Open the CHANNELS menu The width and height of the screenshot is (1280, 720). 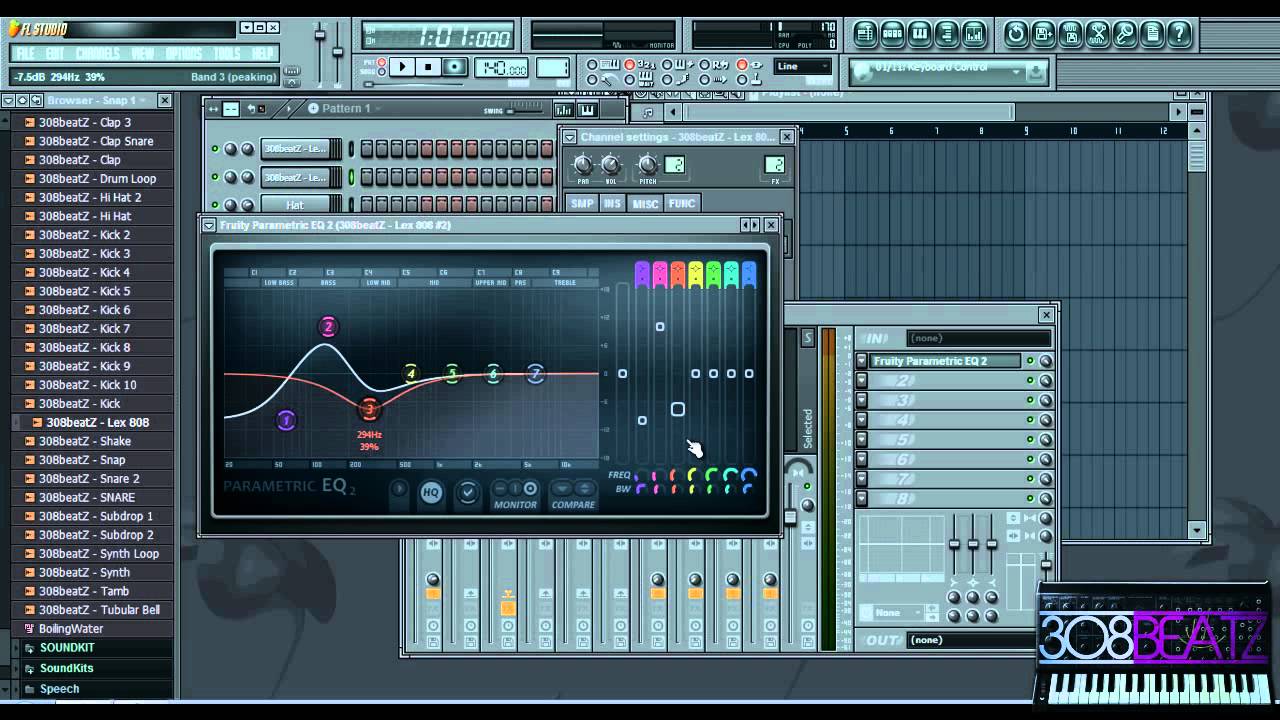click(x=97, y=53)
